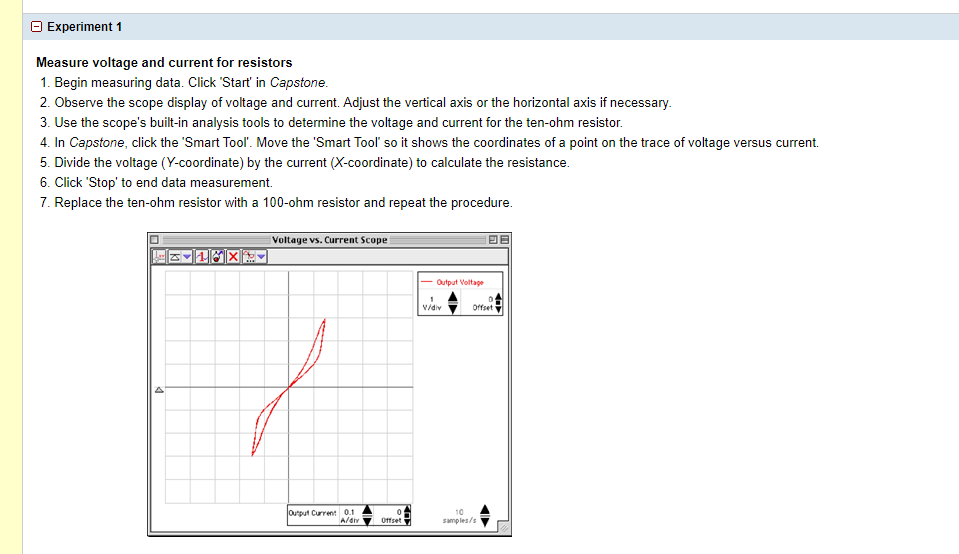
Task: Click the '10 samples/s' value text
Action: coord(459,516)
